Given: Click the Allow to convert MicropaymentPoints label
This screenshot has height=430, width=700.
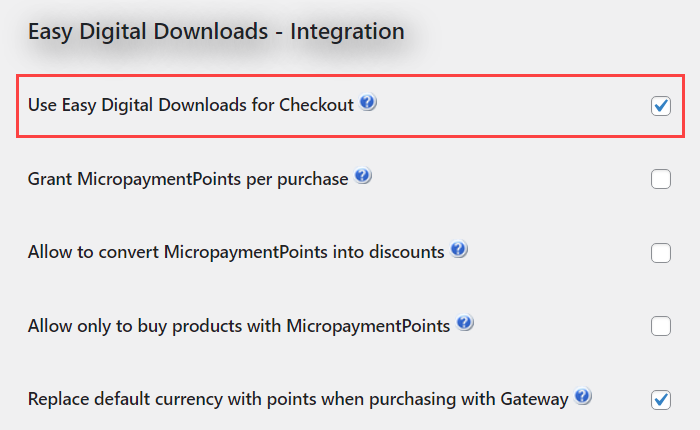Looking at the screenshot, I should click(236, 252).
